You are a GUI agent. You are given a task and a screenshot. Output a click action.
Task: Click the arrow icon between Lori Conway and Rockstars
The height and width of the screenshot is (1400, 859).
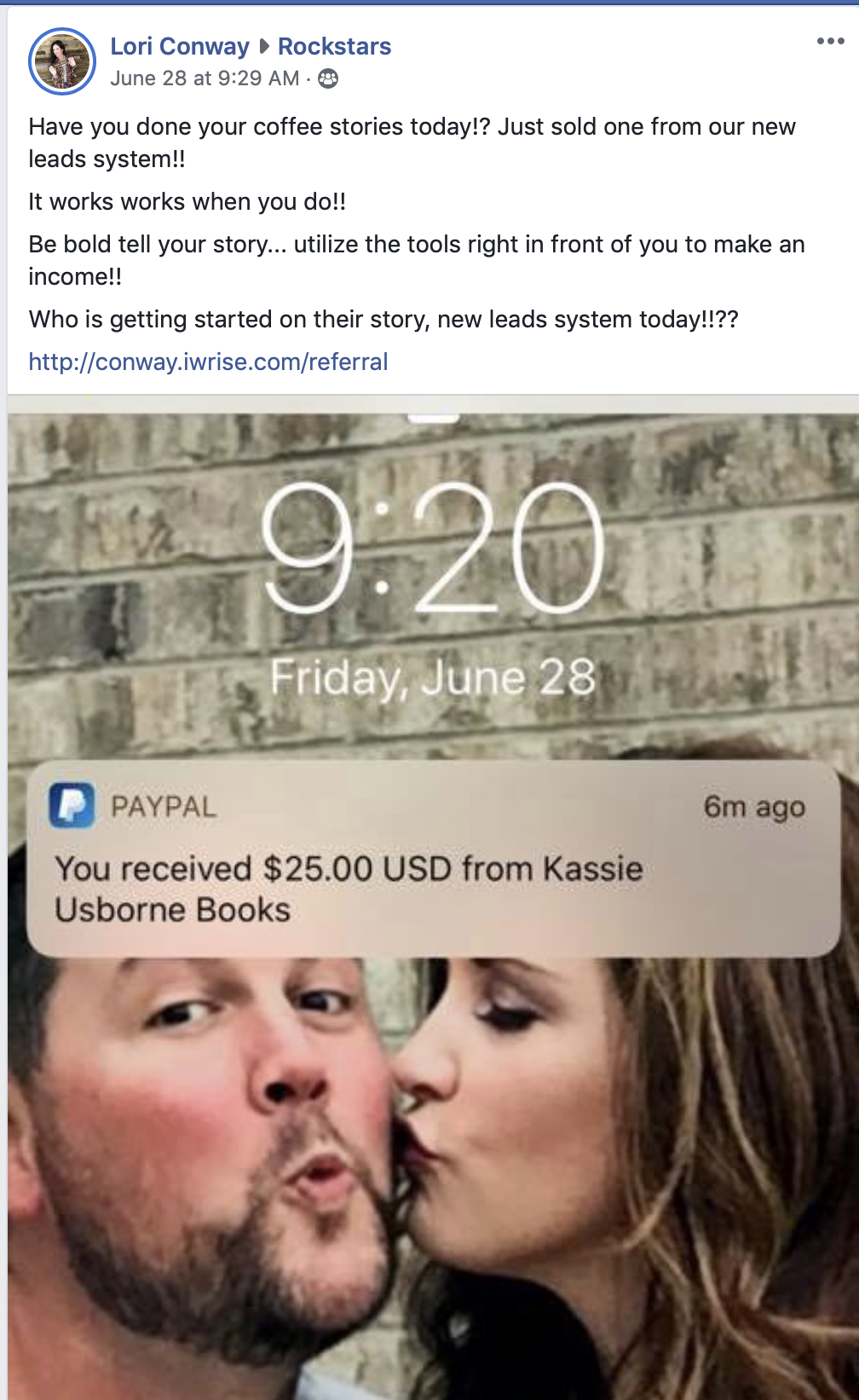264,46
